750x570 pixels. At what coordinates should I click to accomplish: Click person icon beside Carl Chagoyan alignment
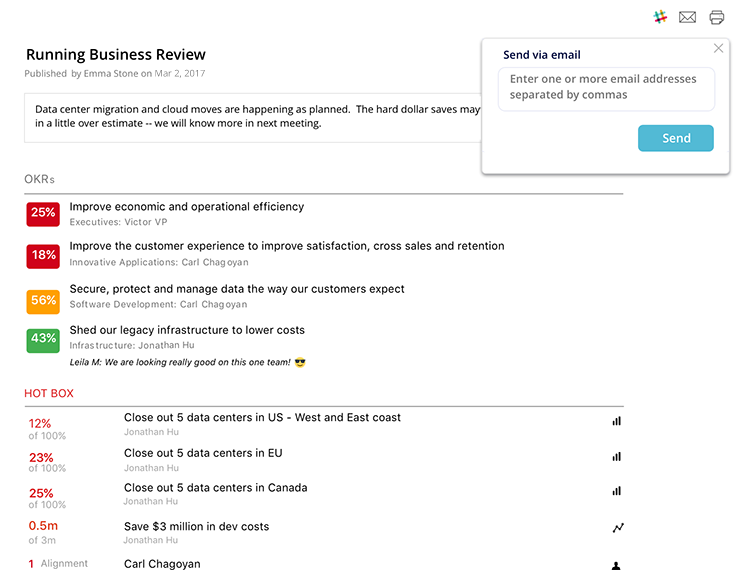coord(616,565)
